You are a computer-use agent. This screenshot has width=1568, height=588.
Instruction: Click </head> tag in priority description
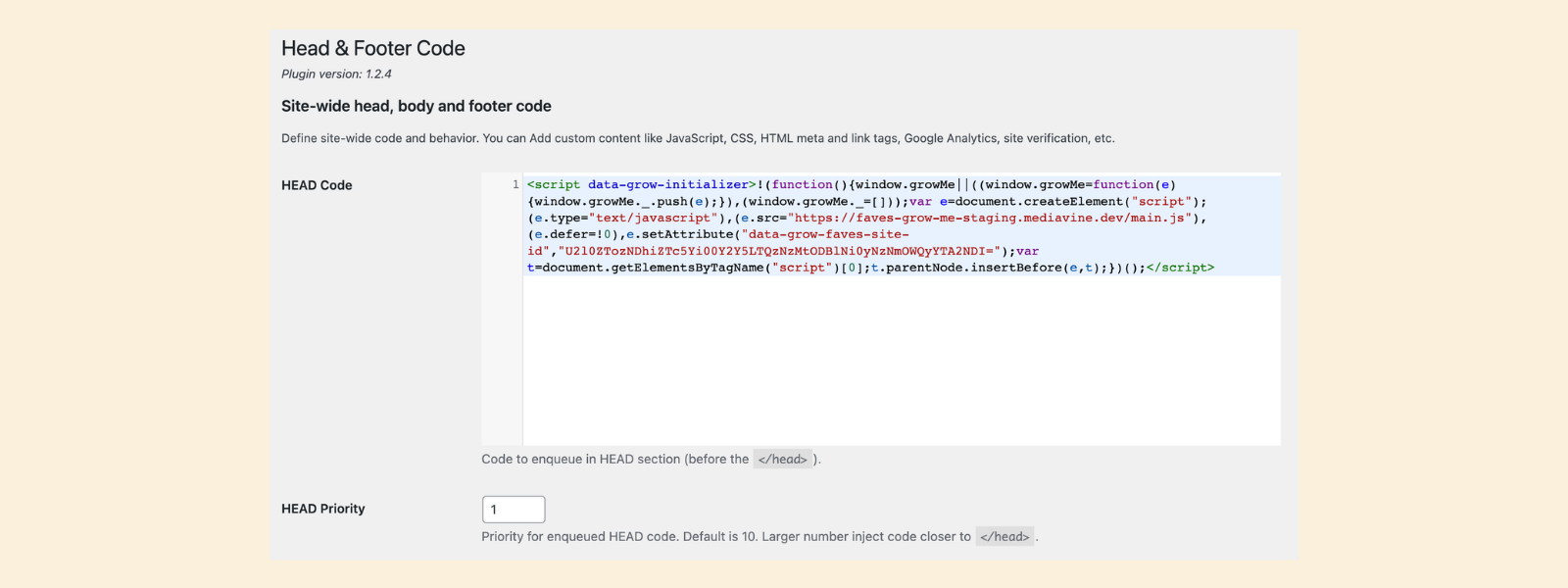(1004, 537)
